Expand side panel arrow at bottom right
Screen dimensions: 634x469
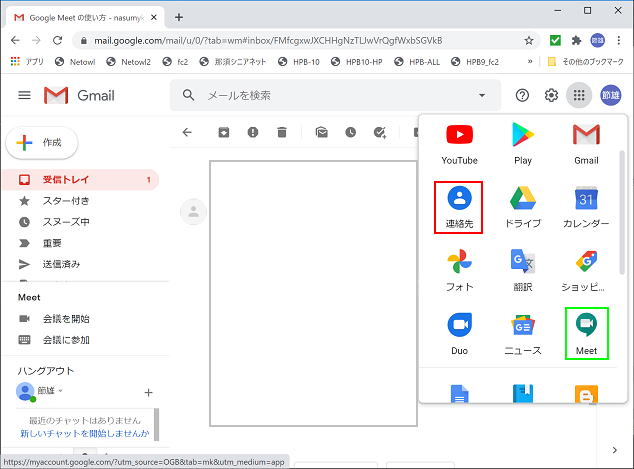615,450
